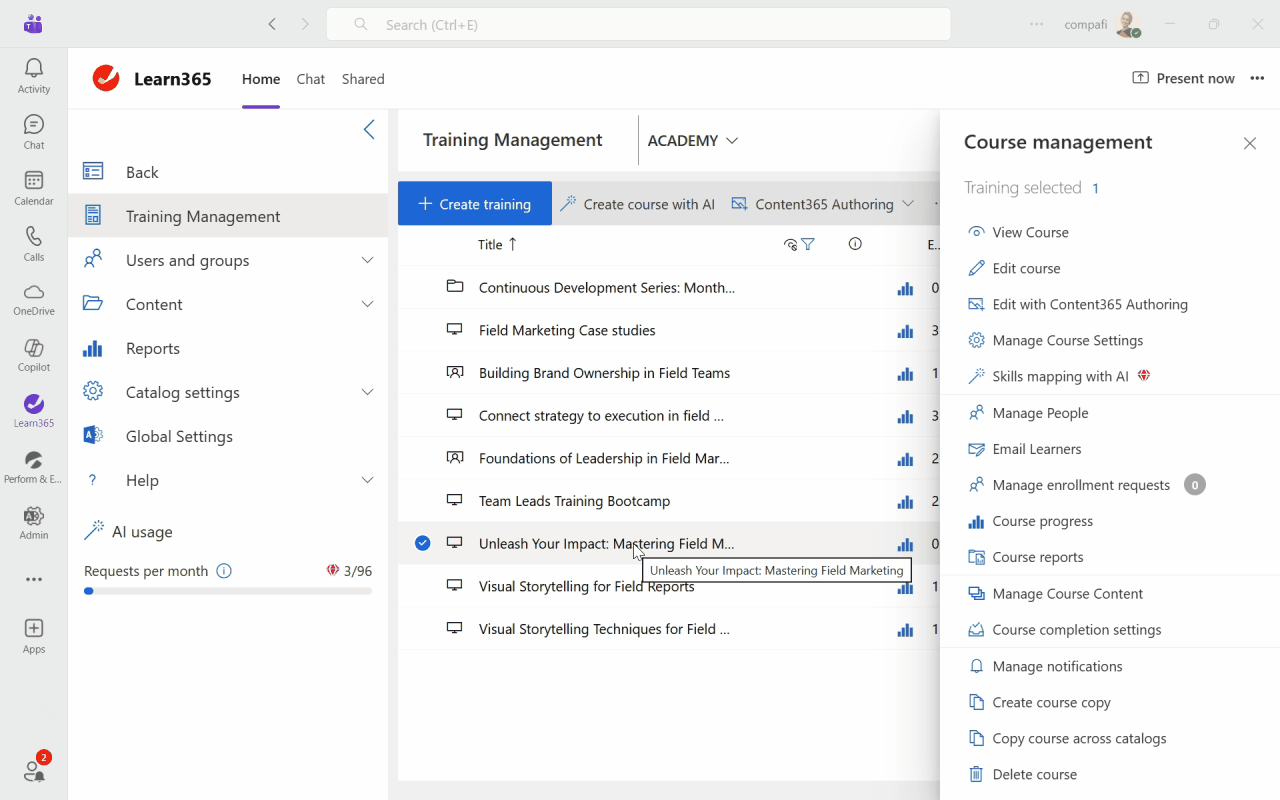Expand the Content365 Authoring dropdown arrow
The width and height of the screenshot is (1280, 800).
[908, 203]
